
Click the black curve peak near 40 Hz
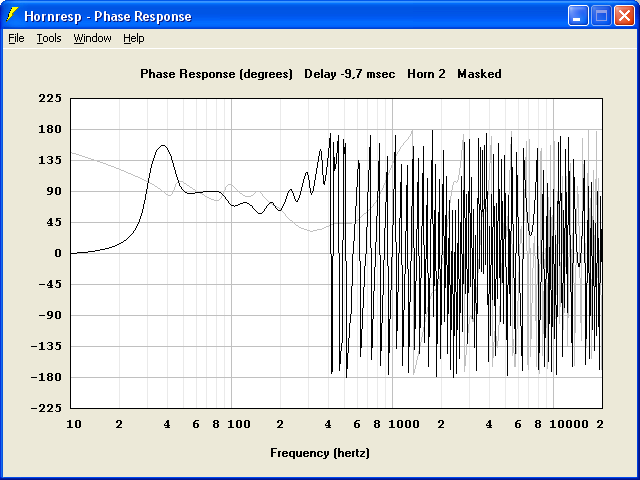(x=163, y=145)
